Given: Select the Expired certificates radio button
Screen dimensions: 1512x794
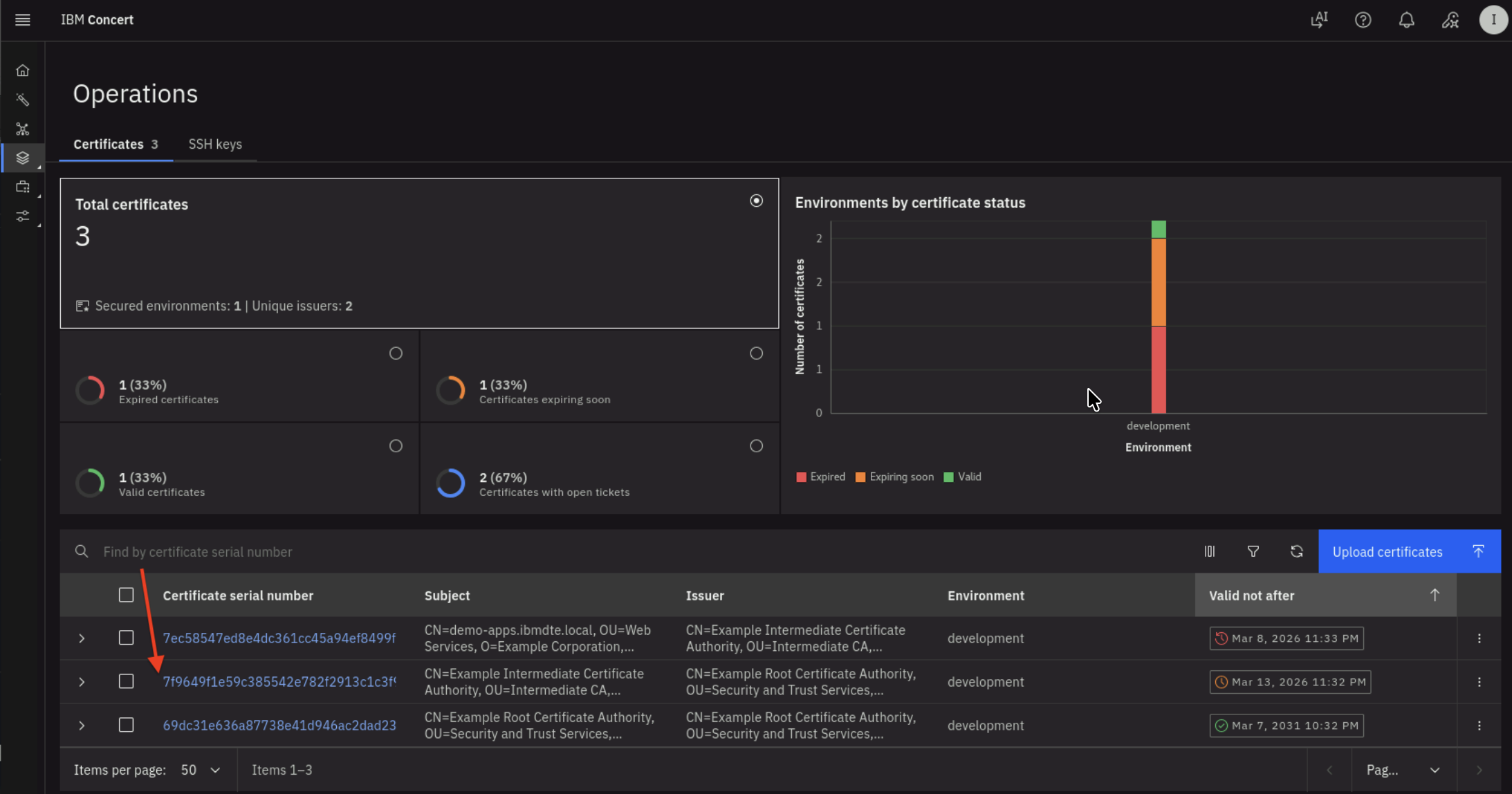Looking at the screenshot, I should (x=396, y=353).
